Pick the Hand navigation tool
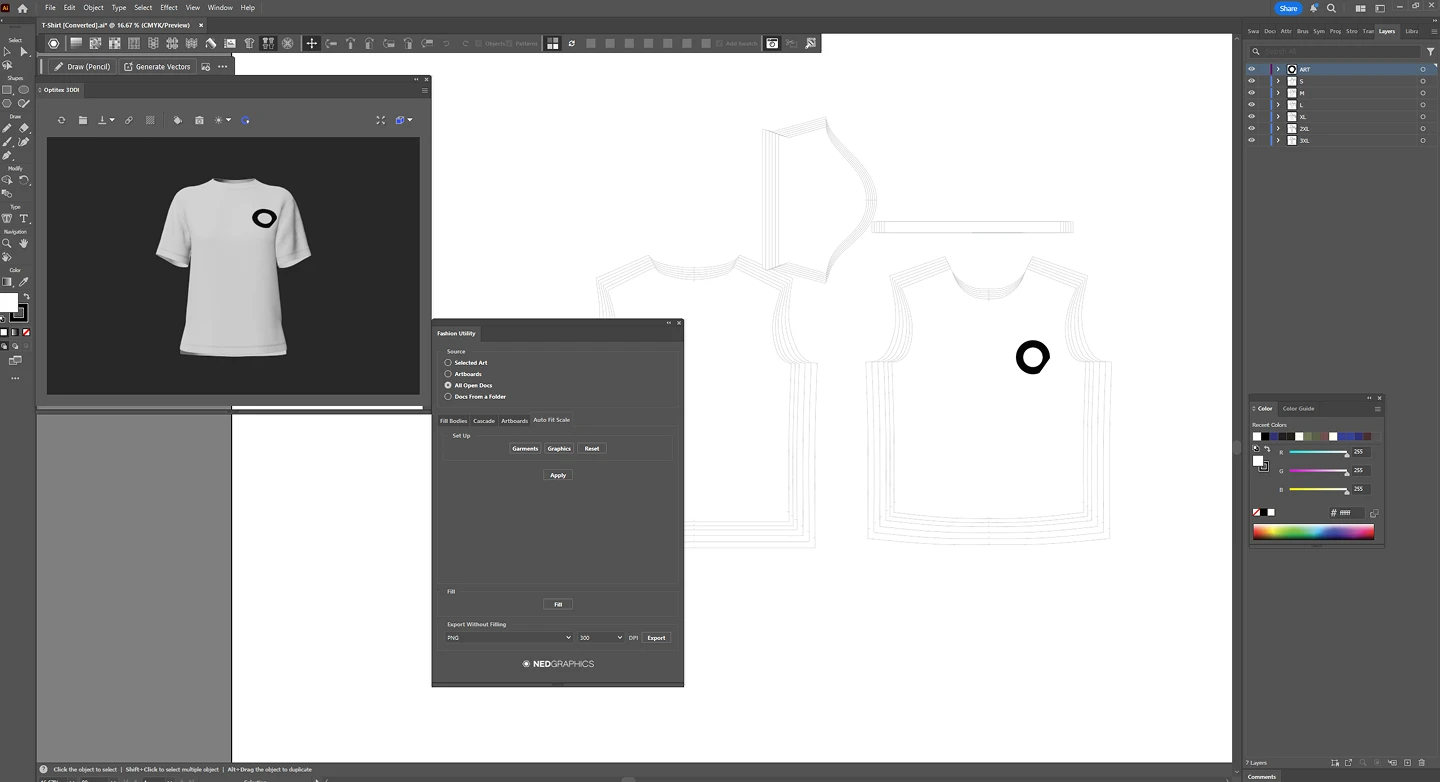 point(24,243)
